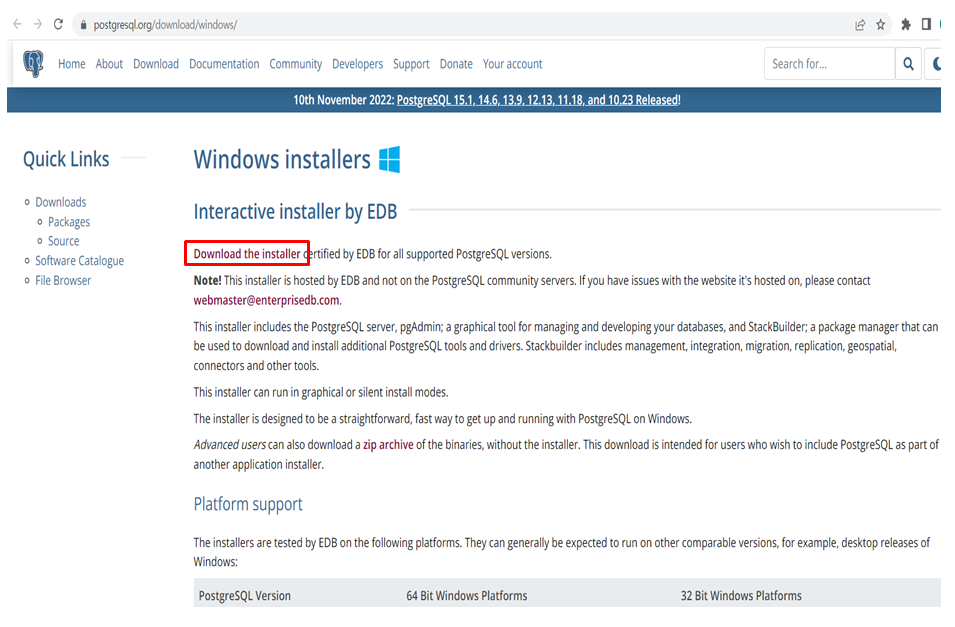
Task: Reload the page with the refresh icon
Action: tap(58, 24)
